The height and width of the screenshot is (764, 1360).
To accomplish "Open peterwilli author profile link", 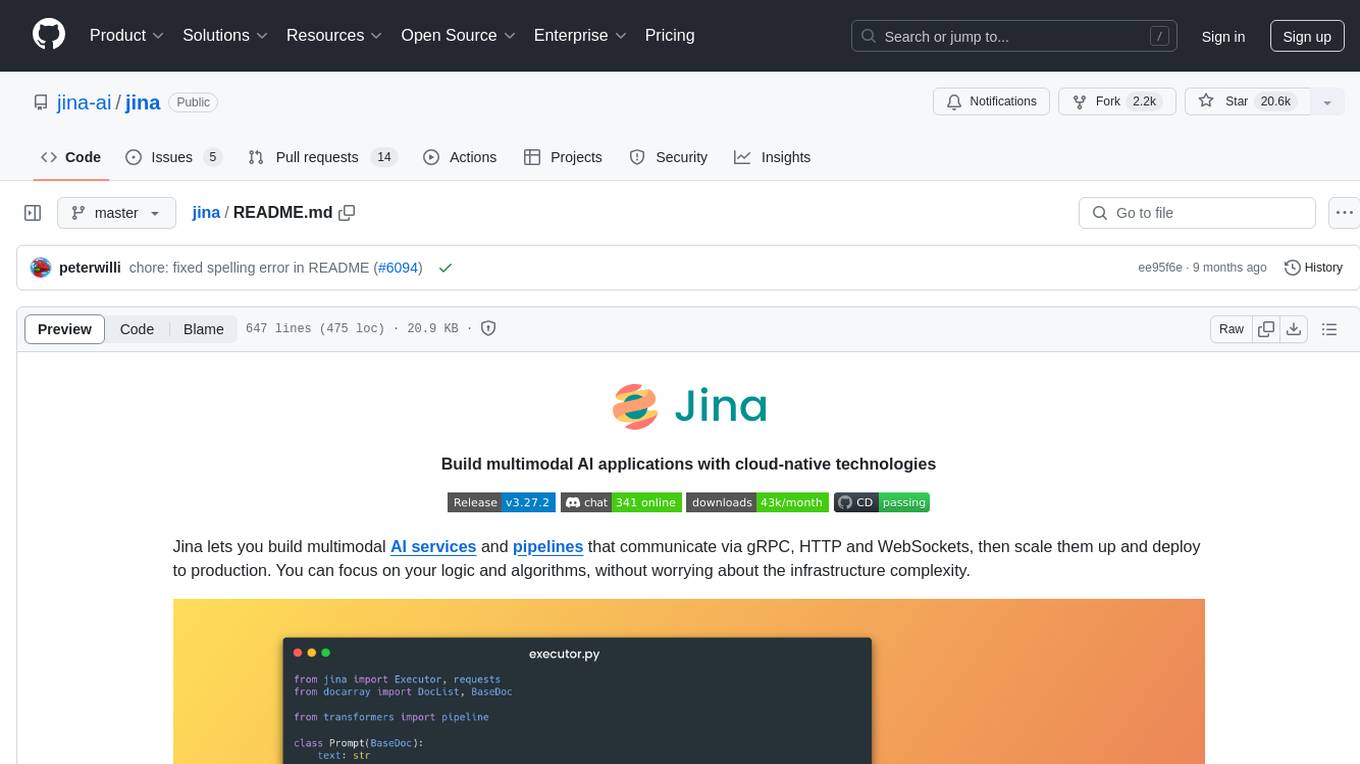I will [90, 268].
